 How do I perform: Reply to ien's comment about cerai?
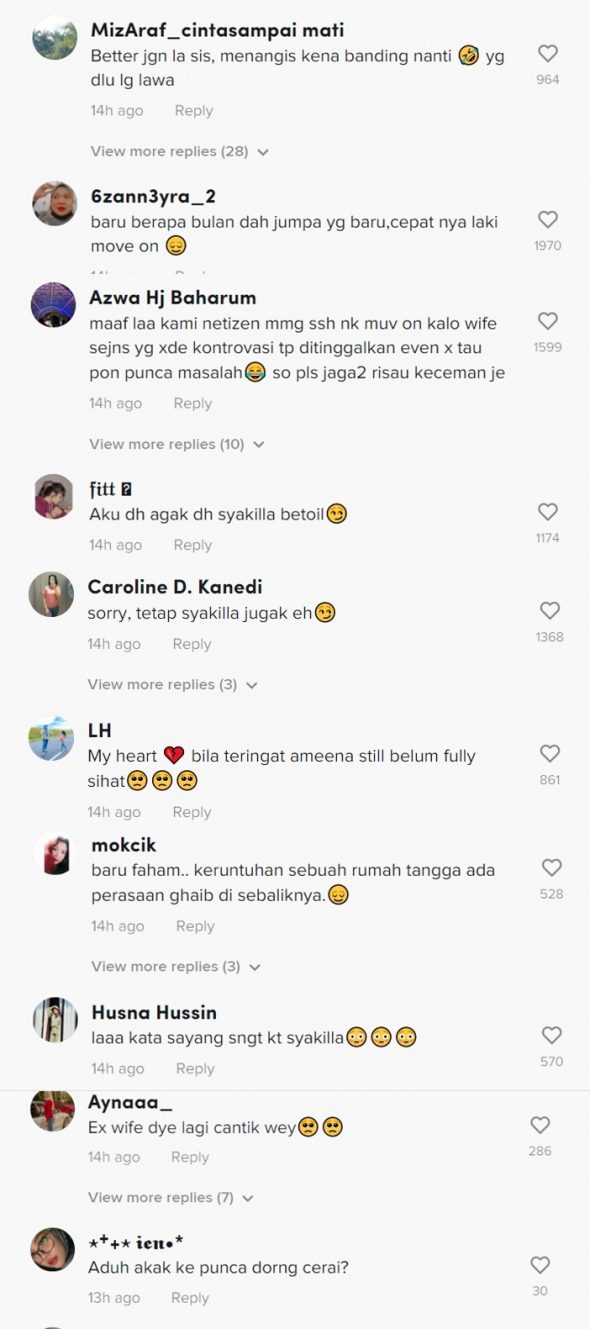tap(190, 1298)
